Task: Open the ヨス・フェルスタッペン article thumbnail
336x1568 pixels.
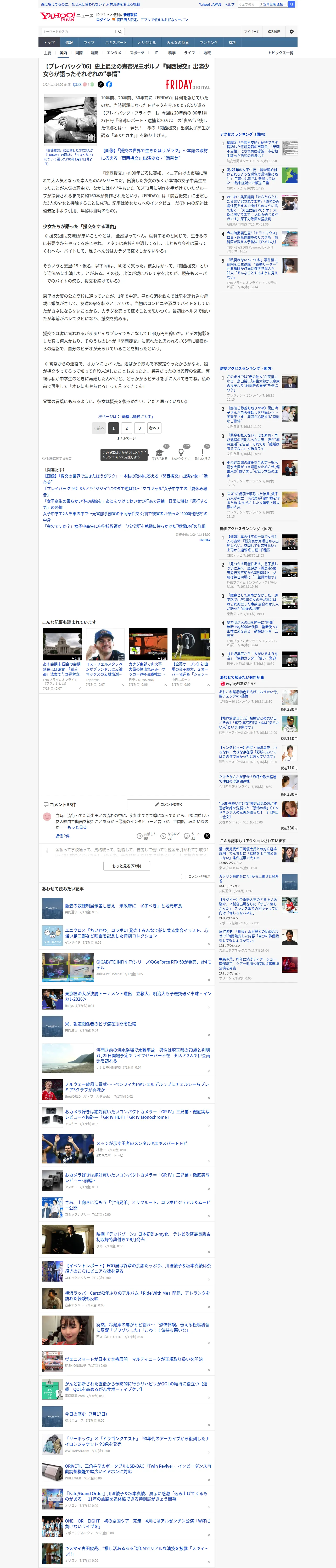Action: tap(105, 644)
